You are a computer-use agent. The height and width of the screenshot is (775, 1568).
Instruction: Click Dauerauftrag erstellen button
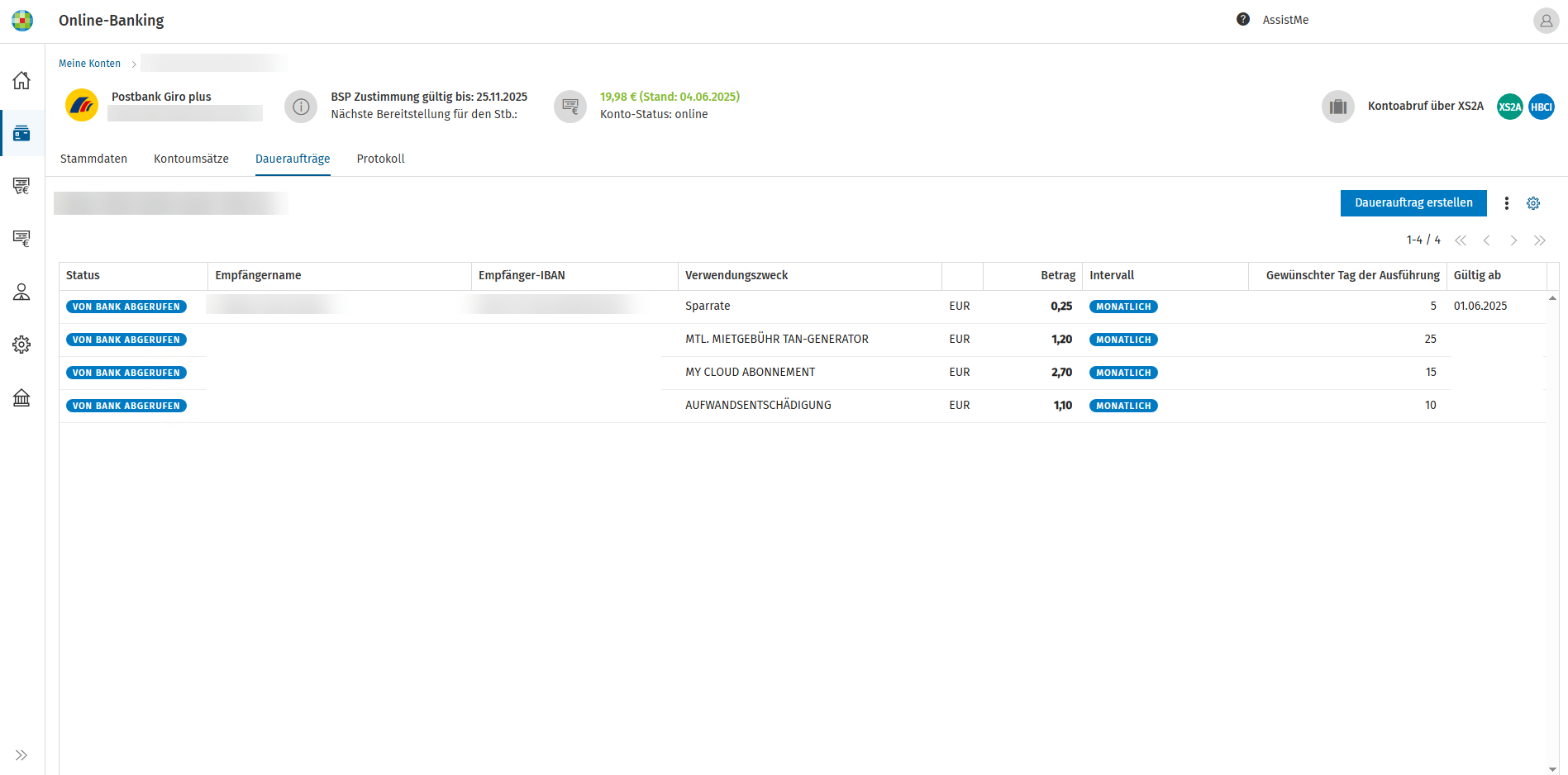pyautogui.click(x=1413, y=203)
